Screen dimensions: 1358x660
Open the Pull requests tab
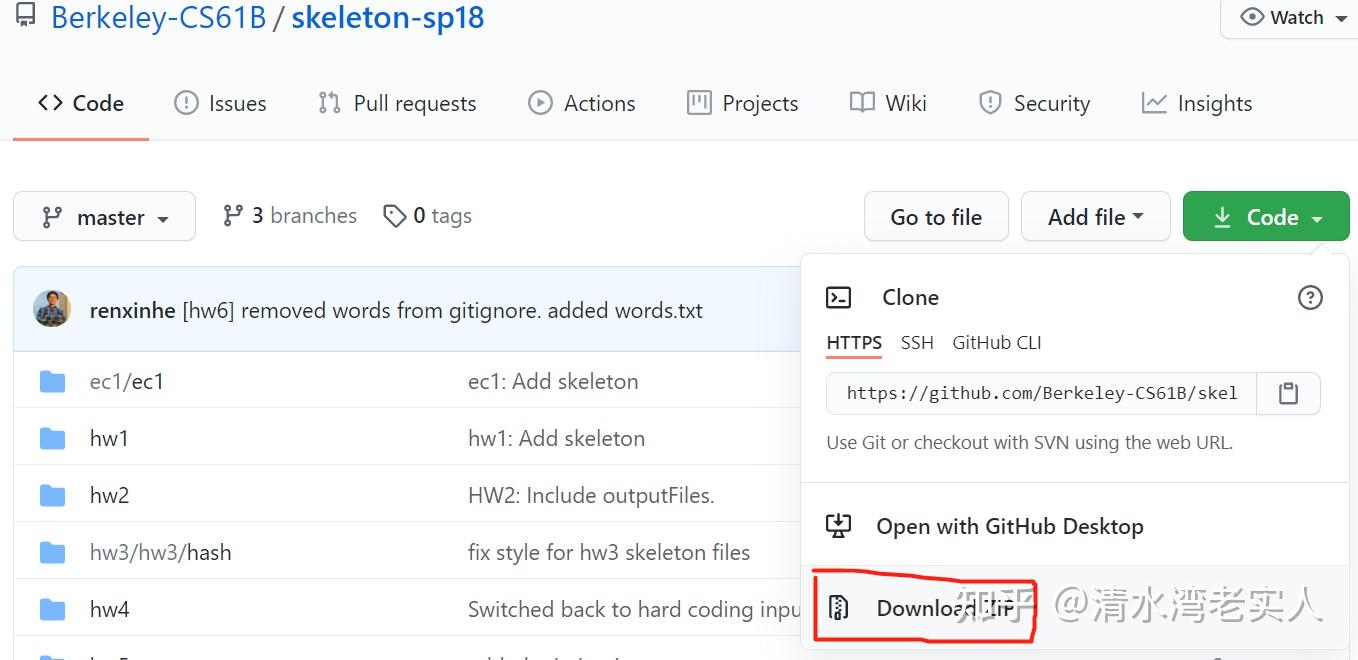(397, 103)
